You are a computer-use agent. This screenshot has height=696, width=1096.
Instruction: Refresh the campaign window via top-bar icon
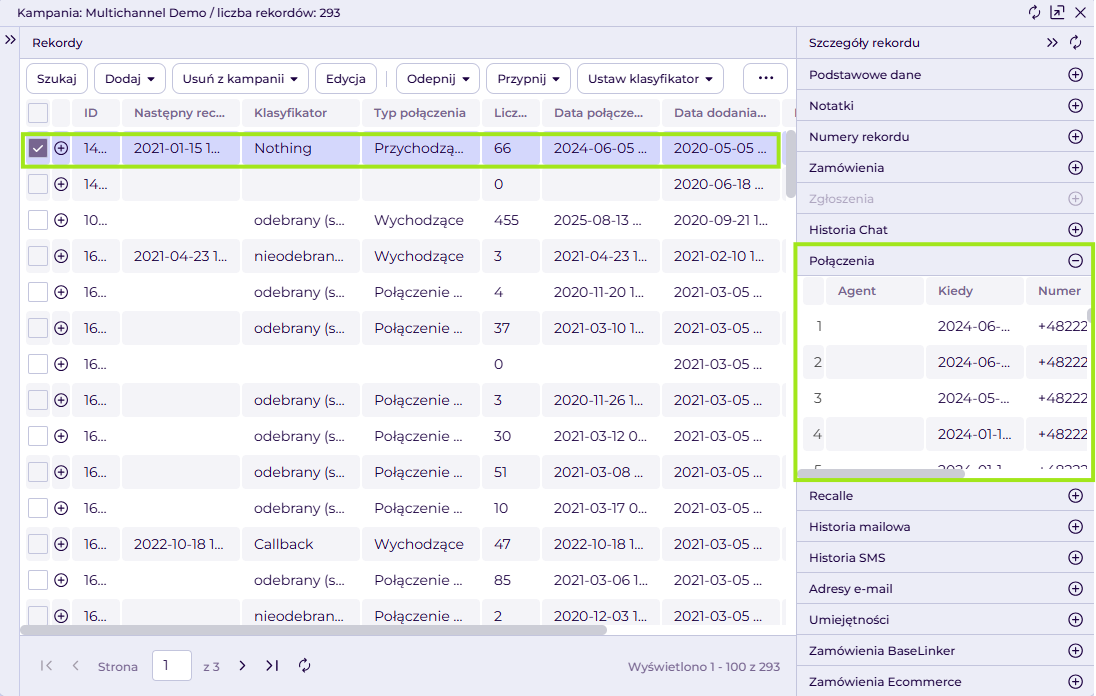(1034, 13)
